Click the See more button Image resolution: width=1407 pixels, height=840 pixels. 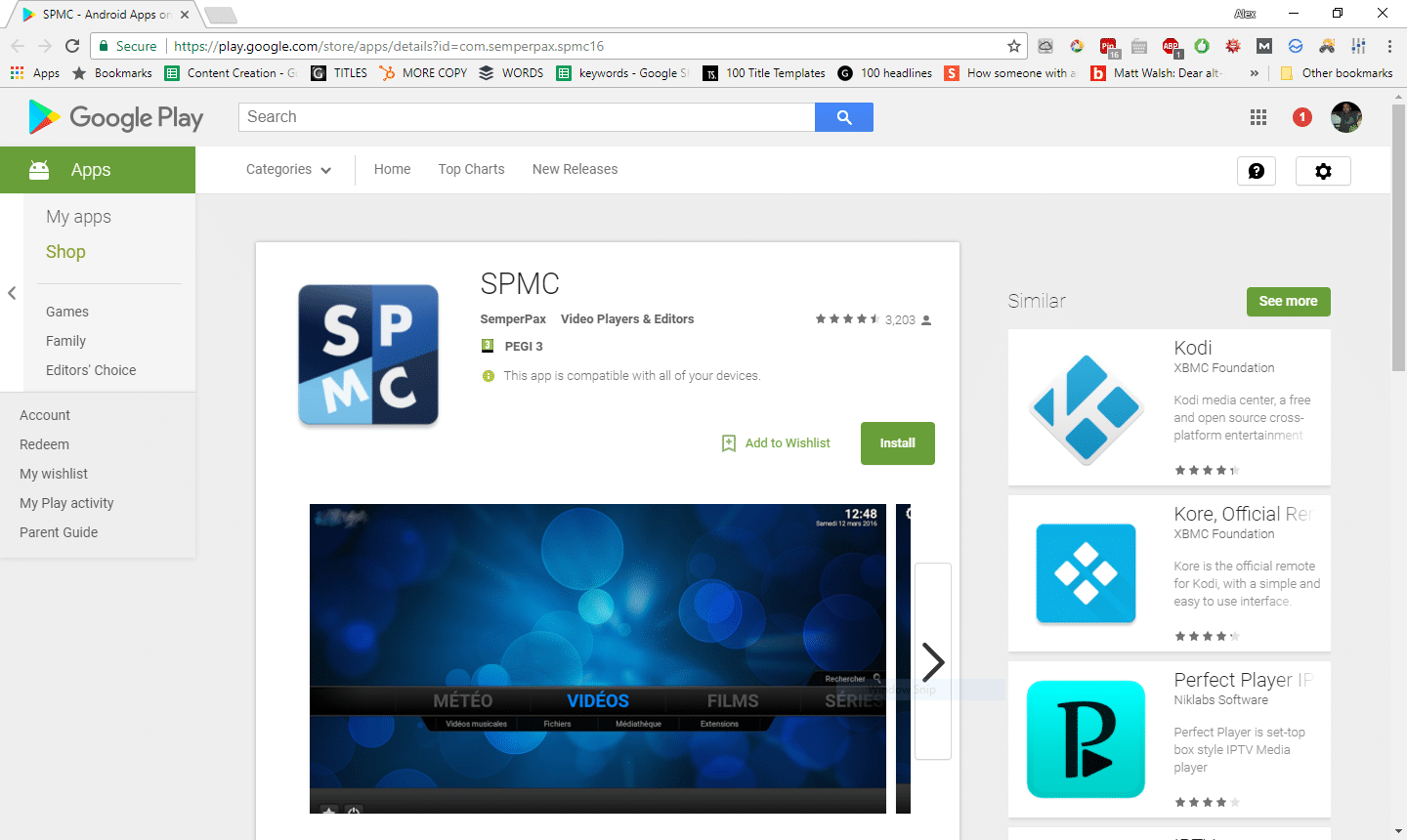pyautogui.click(x=1288, y=302)
